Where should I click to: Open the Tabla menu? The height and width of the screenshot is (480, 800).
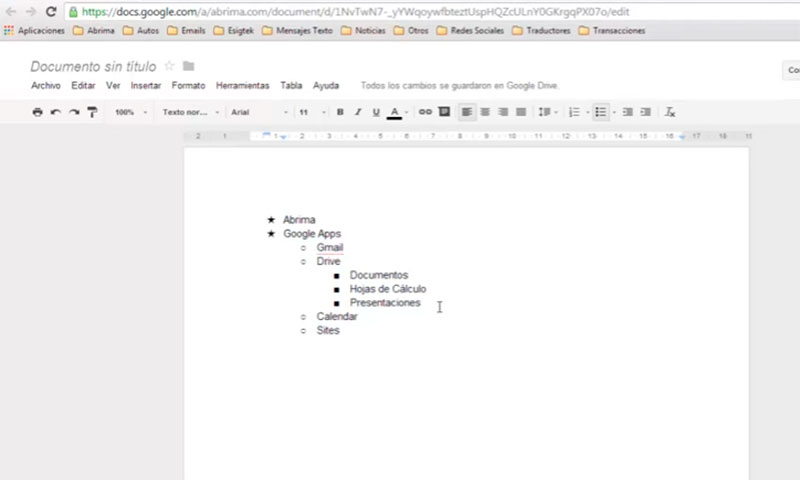click(291, 85)
